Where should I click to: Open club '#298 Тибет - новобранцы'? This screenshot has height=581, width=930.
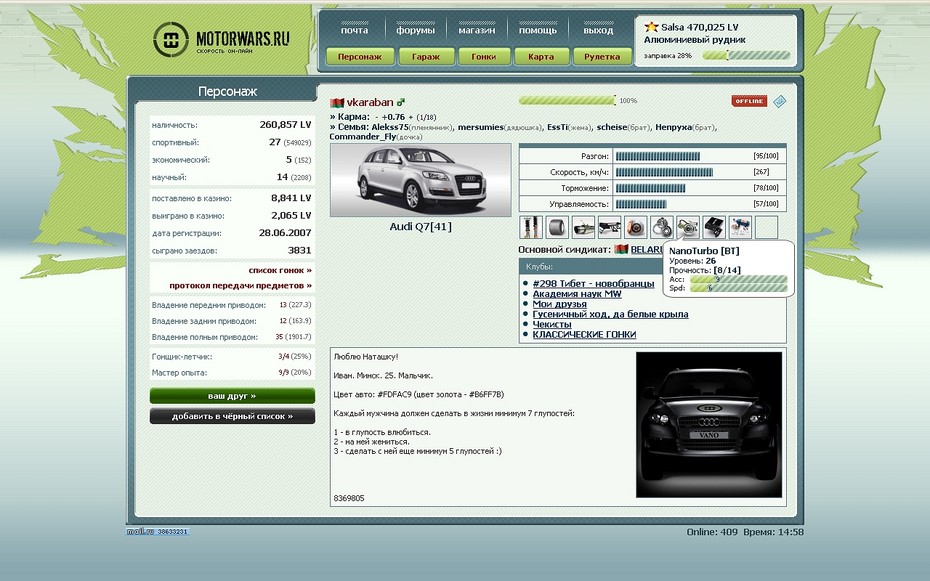[593, 284]
